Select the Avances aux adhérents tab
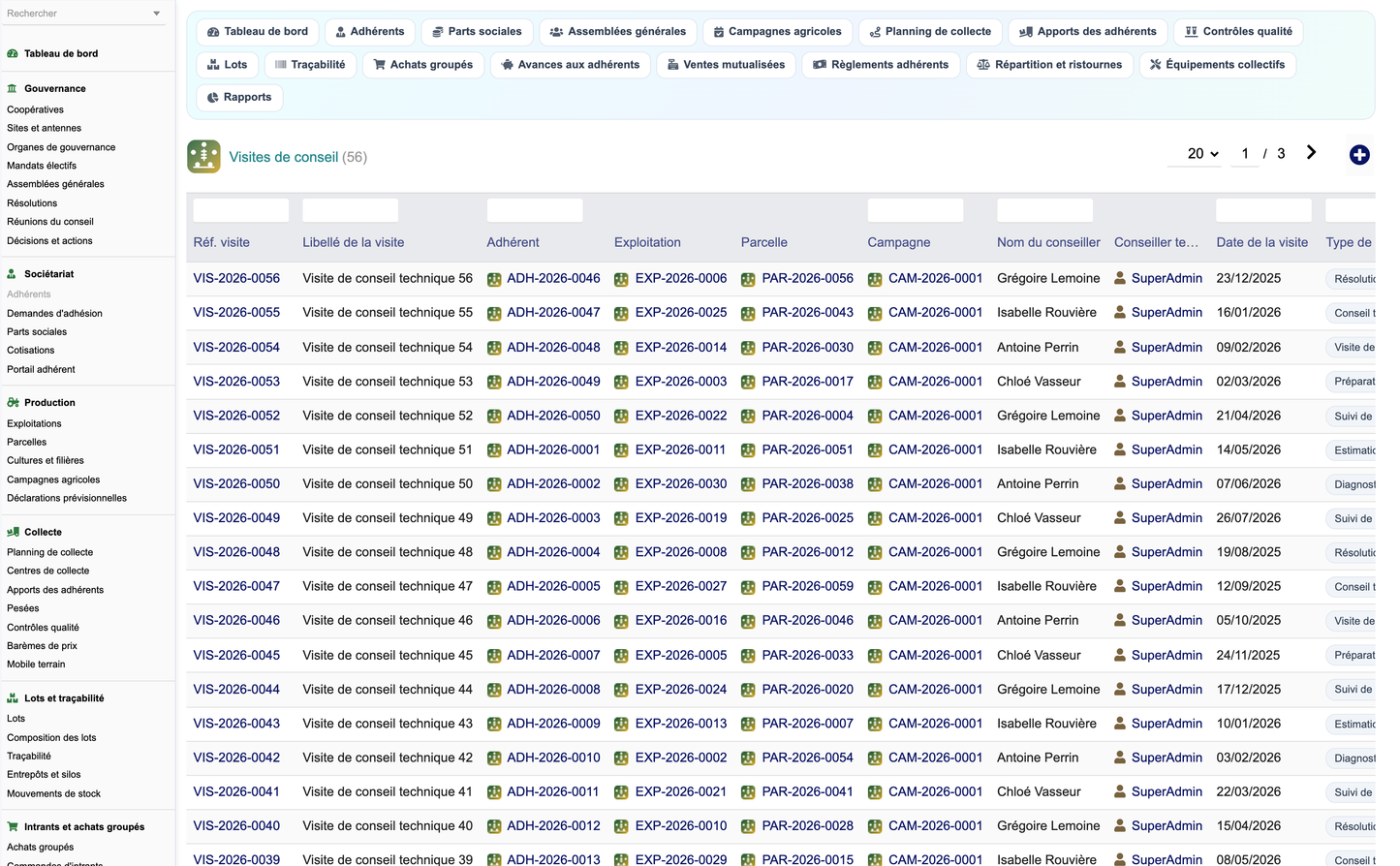Screen dimensions: 1400x866 (571, 65)
